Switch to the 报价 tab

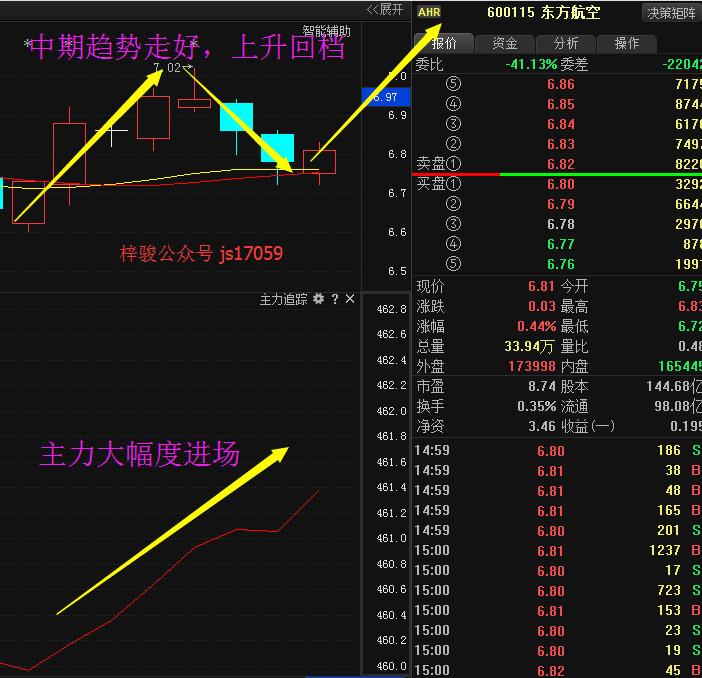pyautogui.click(x=444, y=43)
